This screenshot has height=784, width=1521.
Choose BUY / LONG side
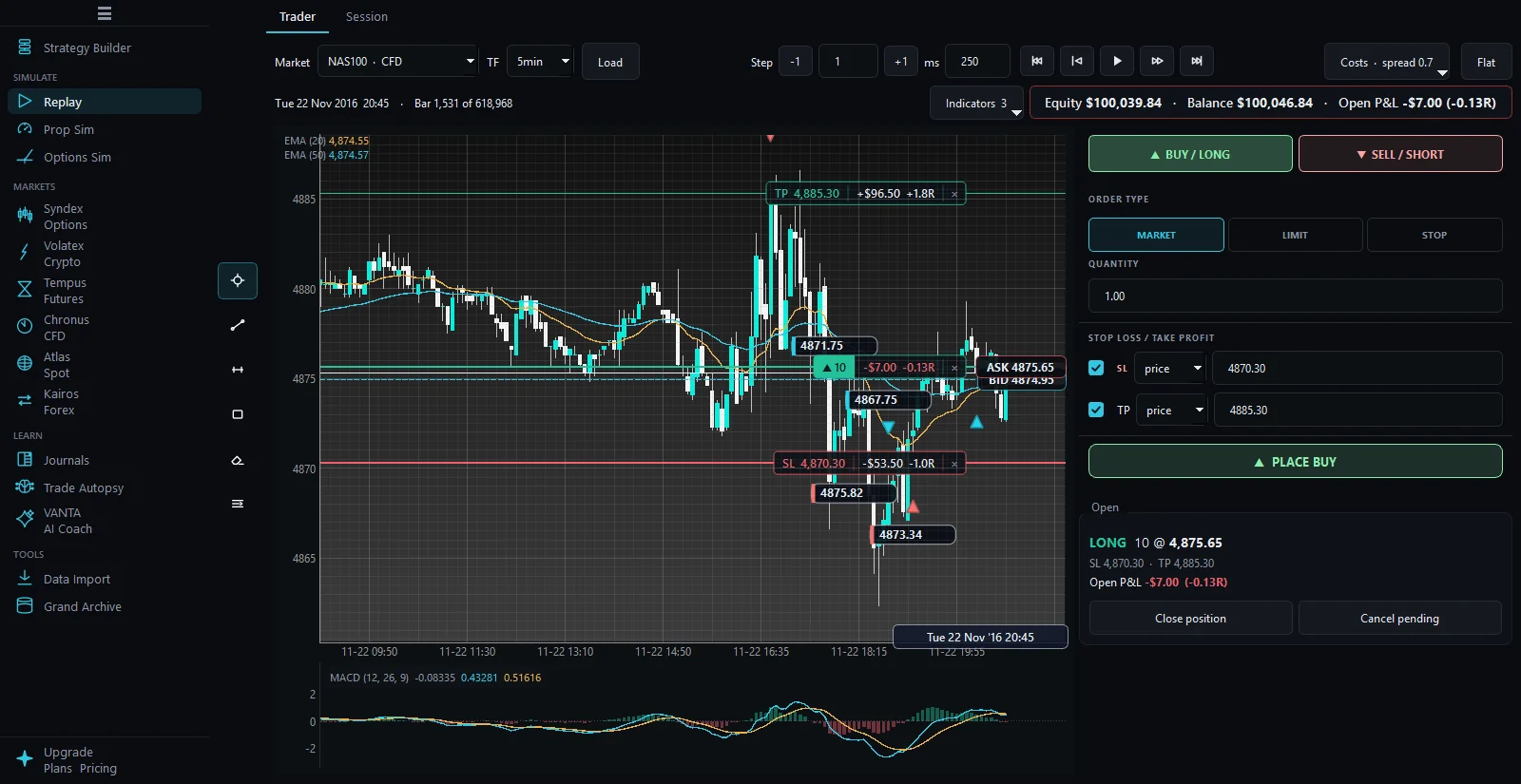pyautogui.click(x=1190, y=154)
